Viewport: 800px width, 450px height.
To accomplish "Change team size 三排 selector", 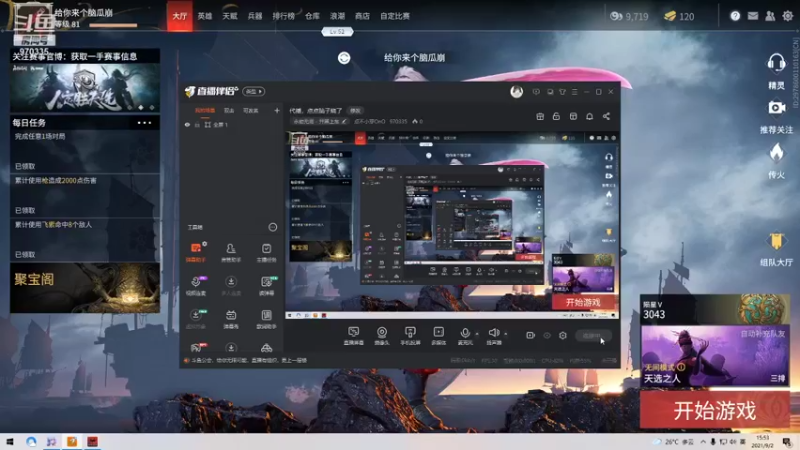I will pos(778,378).
